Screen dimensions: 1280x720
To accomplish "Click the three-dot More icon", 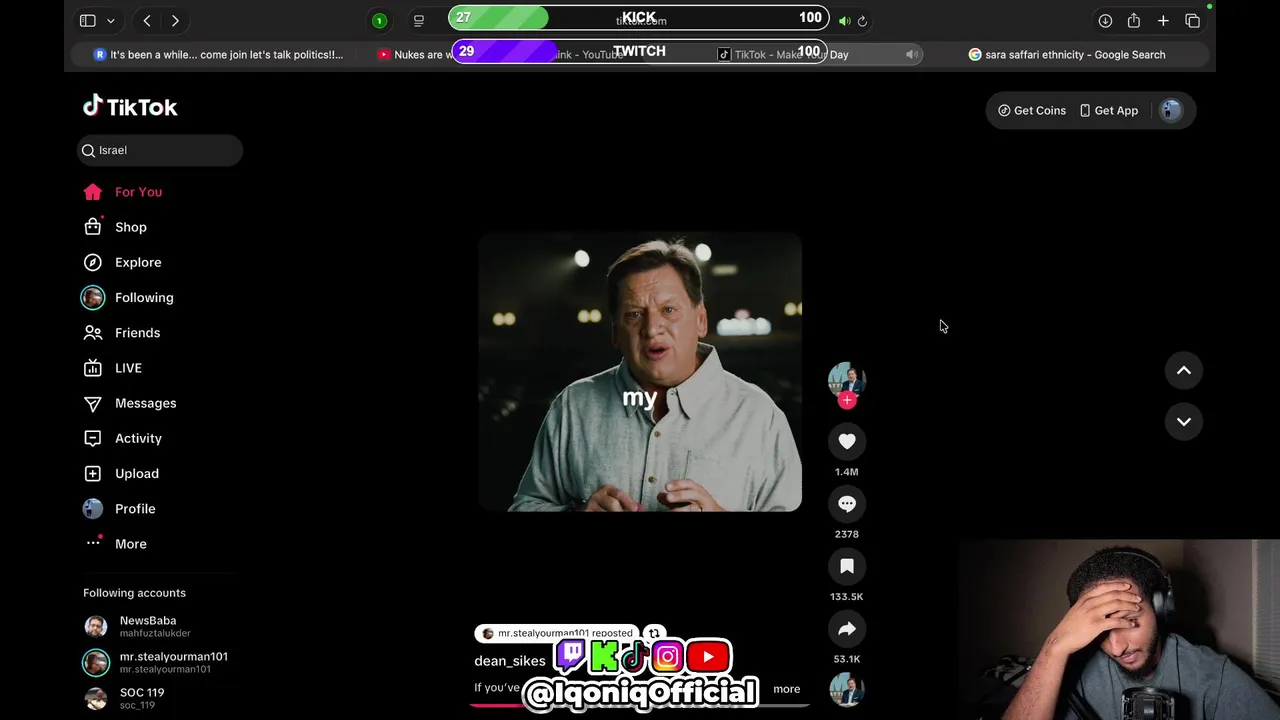I will (93, 543).
